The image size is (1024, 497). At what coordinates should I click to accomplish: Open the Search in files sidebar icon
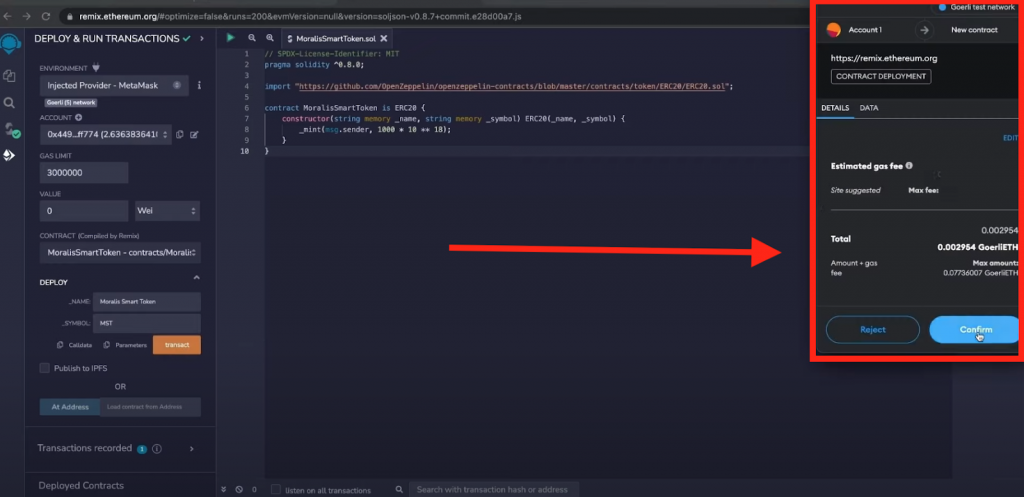(9, 103)
